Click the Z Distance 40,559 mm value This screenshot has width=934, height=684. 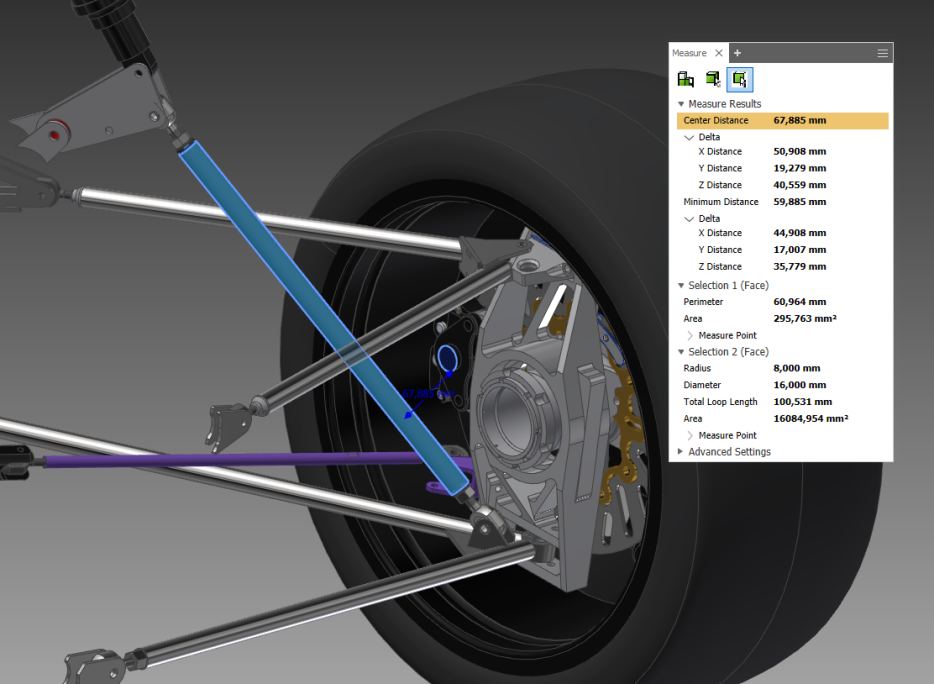[799, 185]
